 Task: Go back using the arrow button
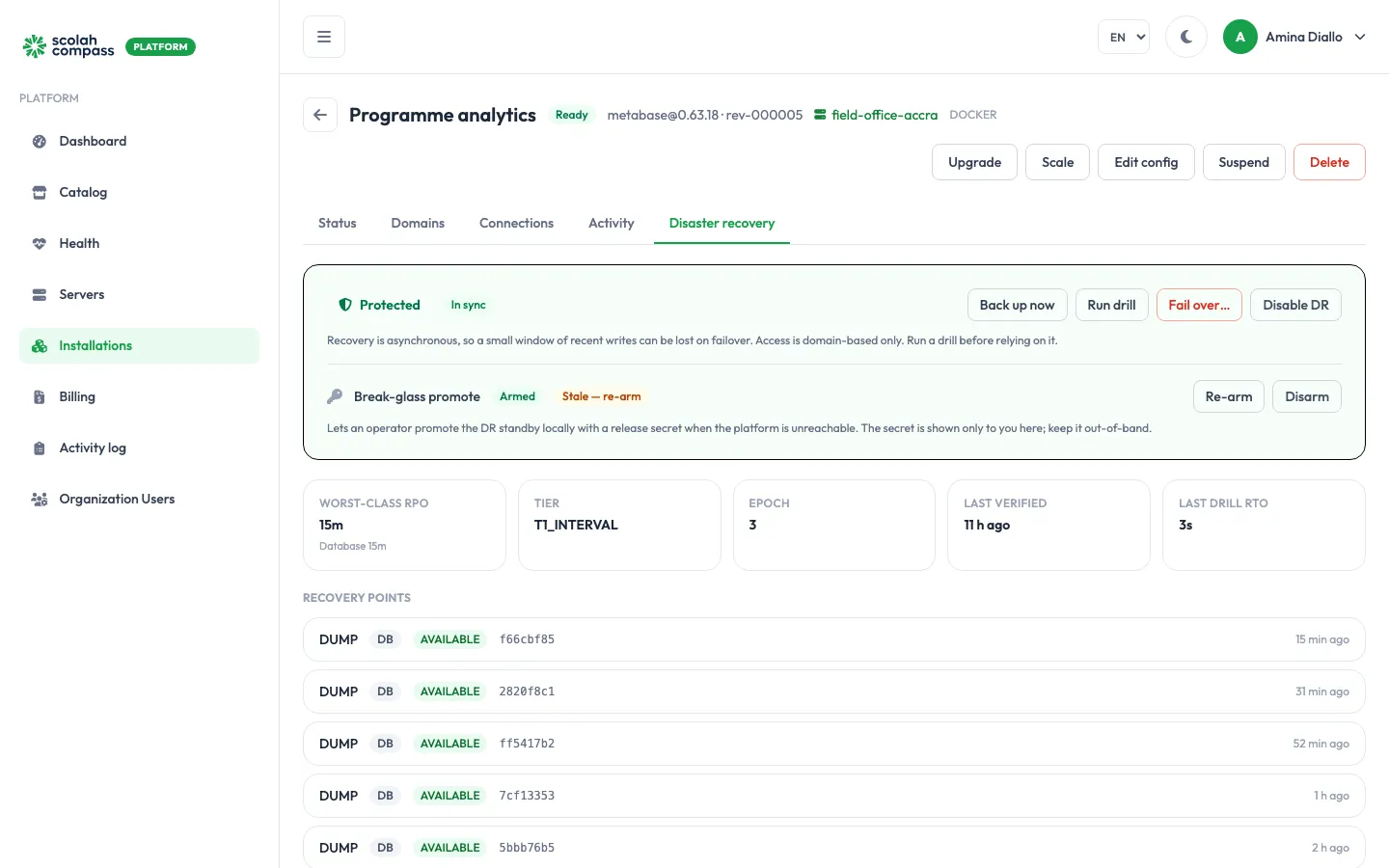(320, 115)
